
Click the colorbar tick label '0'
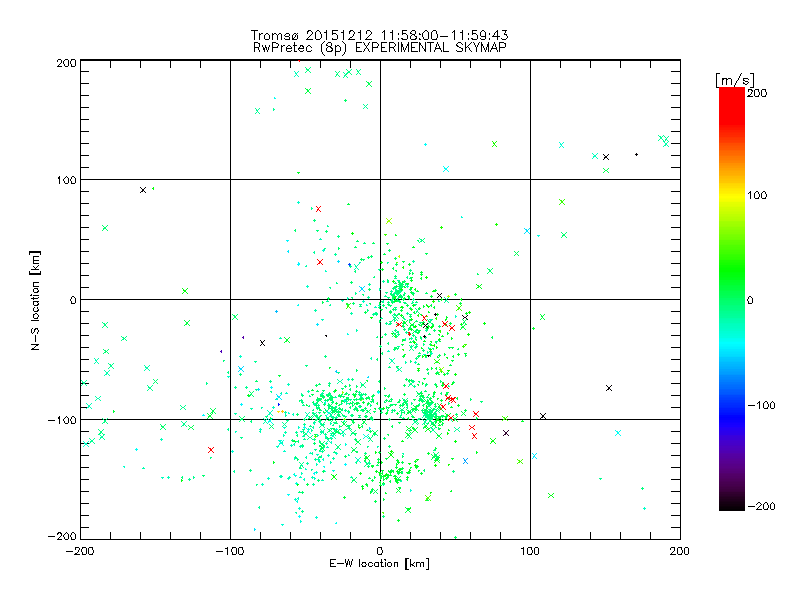pos(750,301)
